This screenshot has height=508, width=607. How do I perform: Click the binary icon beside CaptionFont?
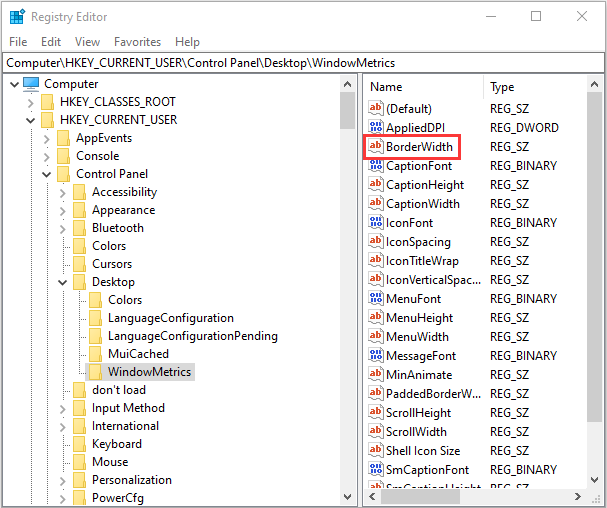pyautogui.click(x=376, y=166)
